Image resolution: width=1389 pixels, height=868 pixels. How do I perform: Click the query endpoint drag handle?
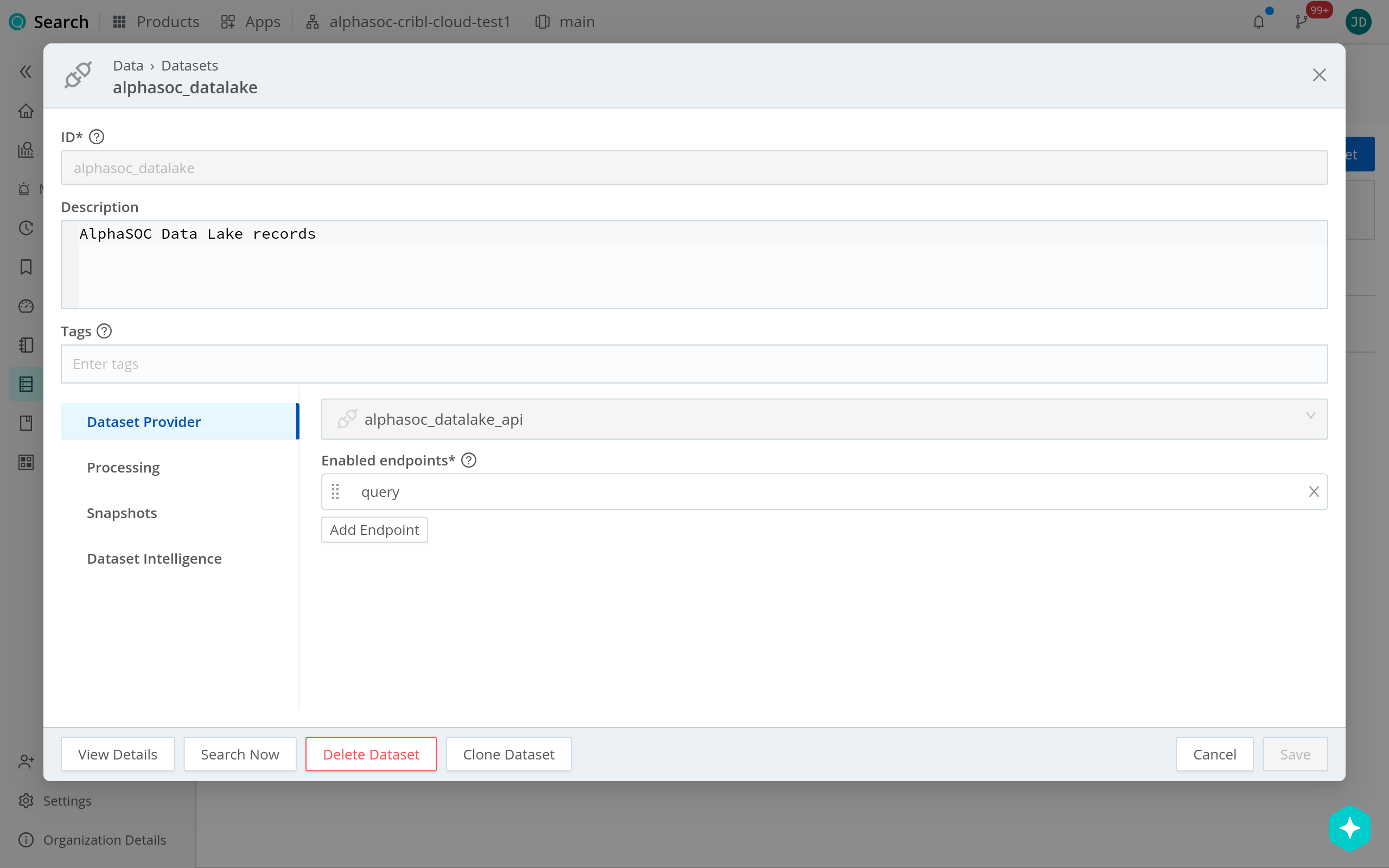[x=336, y=492]
